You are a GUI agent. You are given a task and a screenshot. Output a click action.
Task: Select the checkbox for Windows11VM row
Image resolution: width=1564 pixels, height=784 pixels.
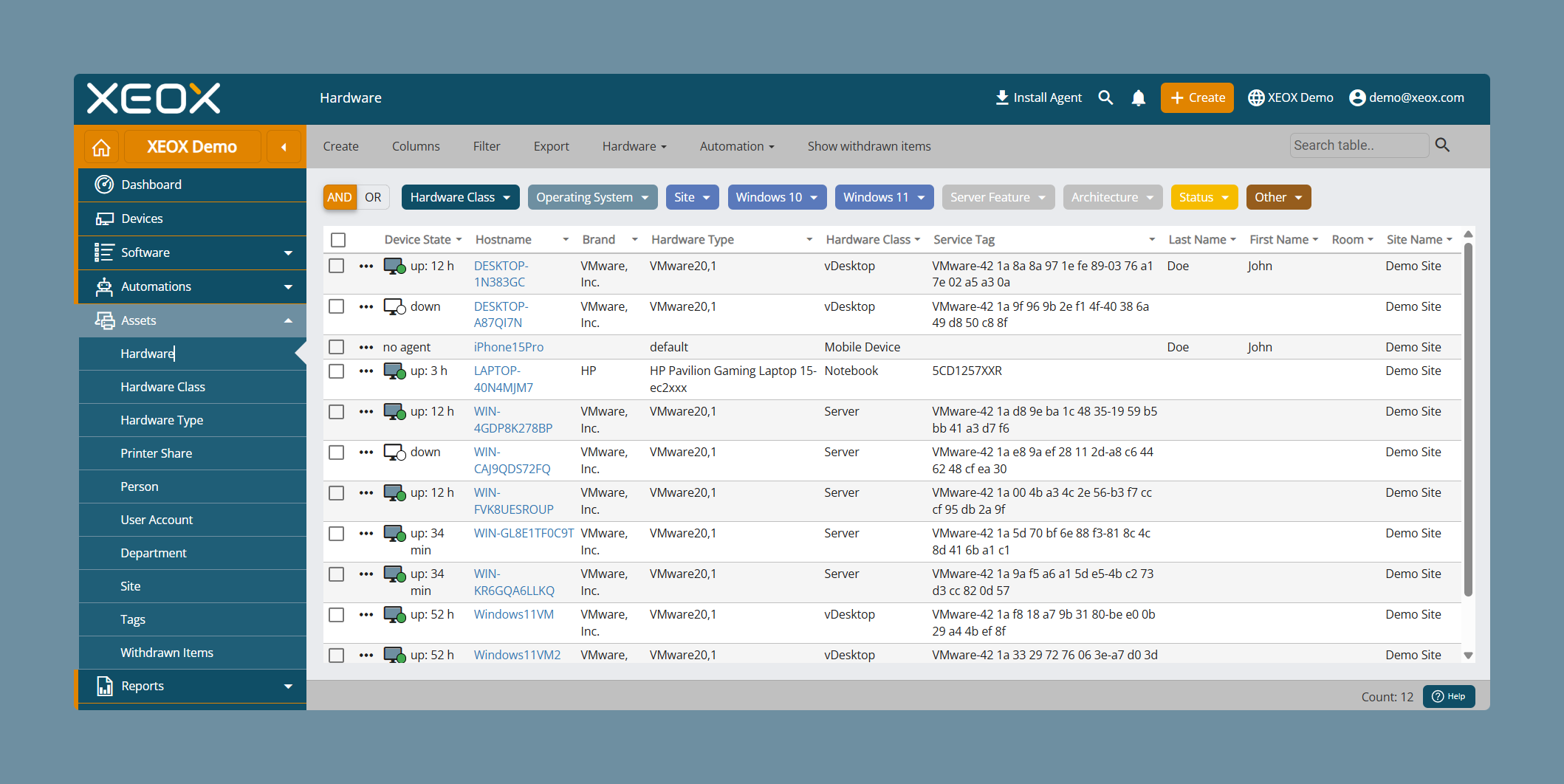coord(337,614)
